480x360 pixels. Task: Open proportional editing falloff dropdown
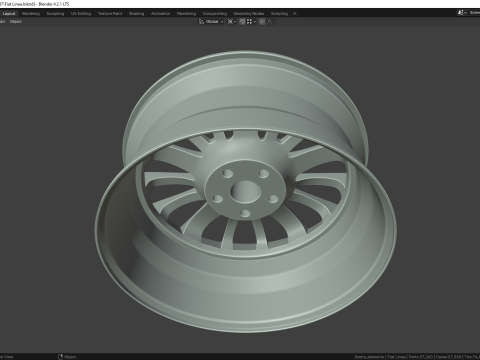click(x=271, y=22)
